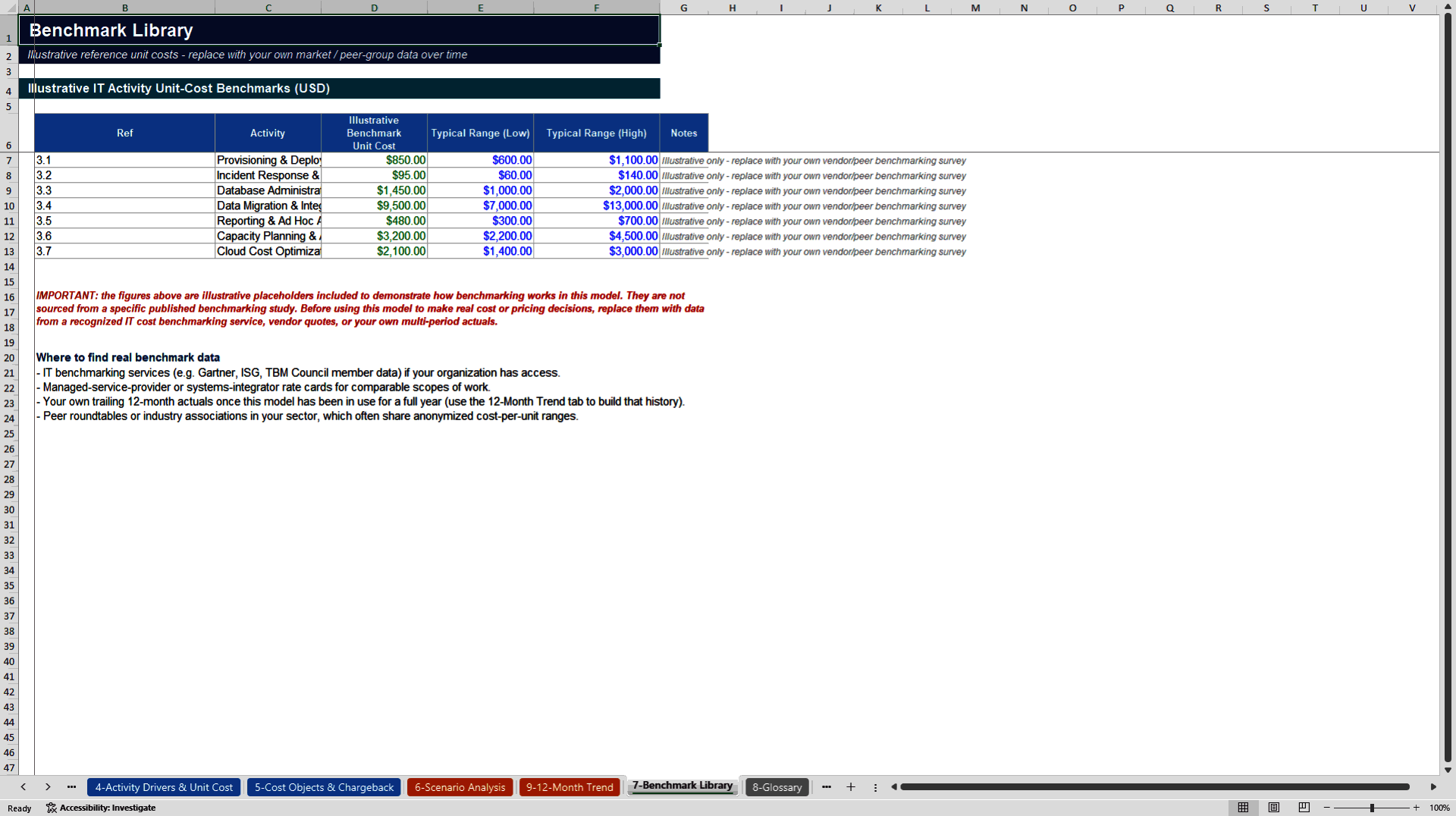
Task: Select the 7-Benchmark Library tab
Action: click(x=682, y=786)
